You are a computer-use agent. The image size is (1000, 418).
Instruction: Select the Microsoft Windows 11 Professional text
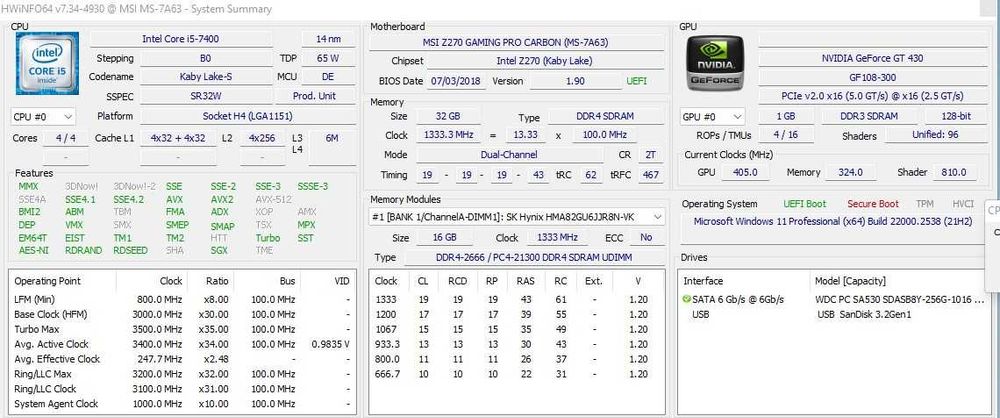833,221
